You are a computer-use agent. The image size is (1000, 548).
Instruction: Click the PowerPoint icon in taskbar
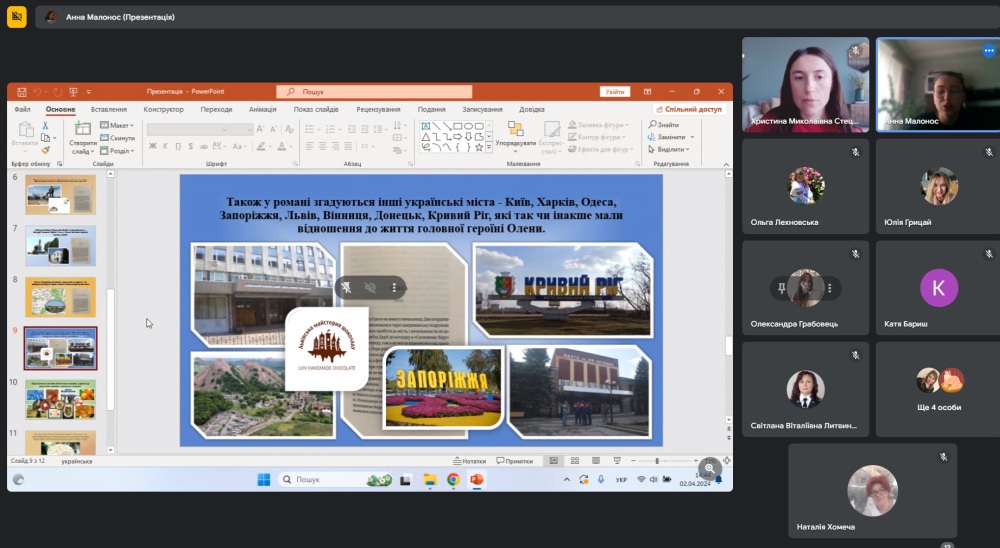pyautogui.click(x=477, y=480)
